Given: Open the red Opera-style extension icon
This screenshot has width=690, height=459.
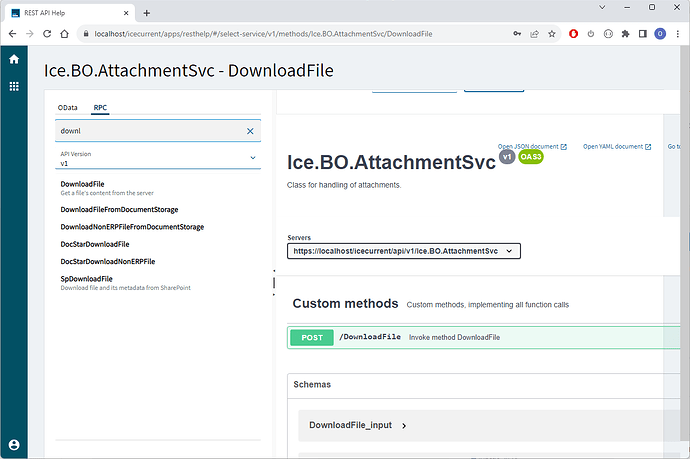Looking at the screenshot, I should point(573,34).
